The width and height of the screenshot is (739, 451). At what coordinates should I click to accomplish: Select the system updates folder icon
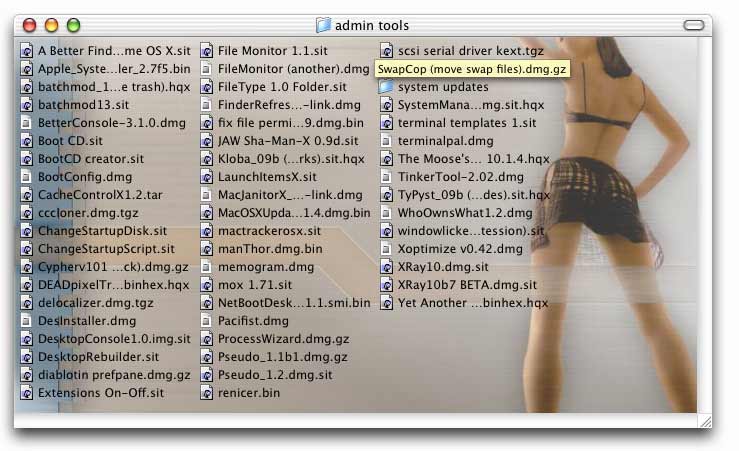[386, 87]
